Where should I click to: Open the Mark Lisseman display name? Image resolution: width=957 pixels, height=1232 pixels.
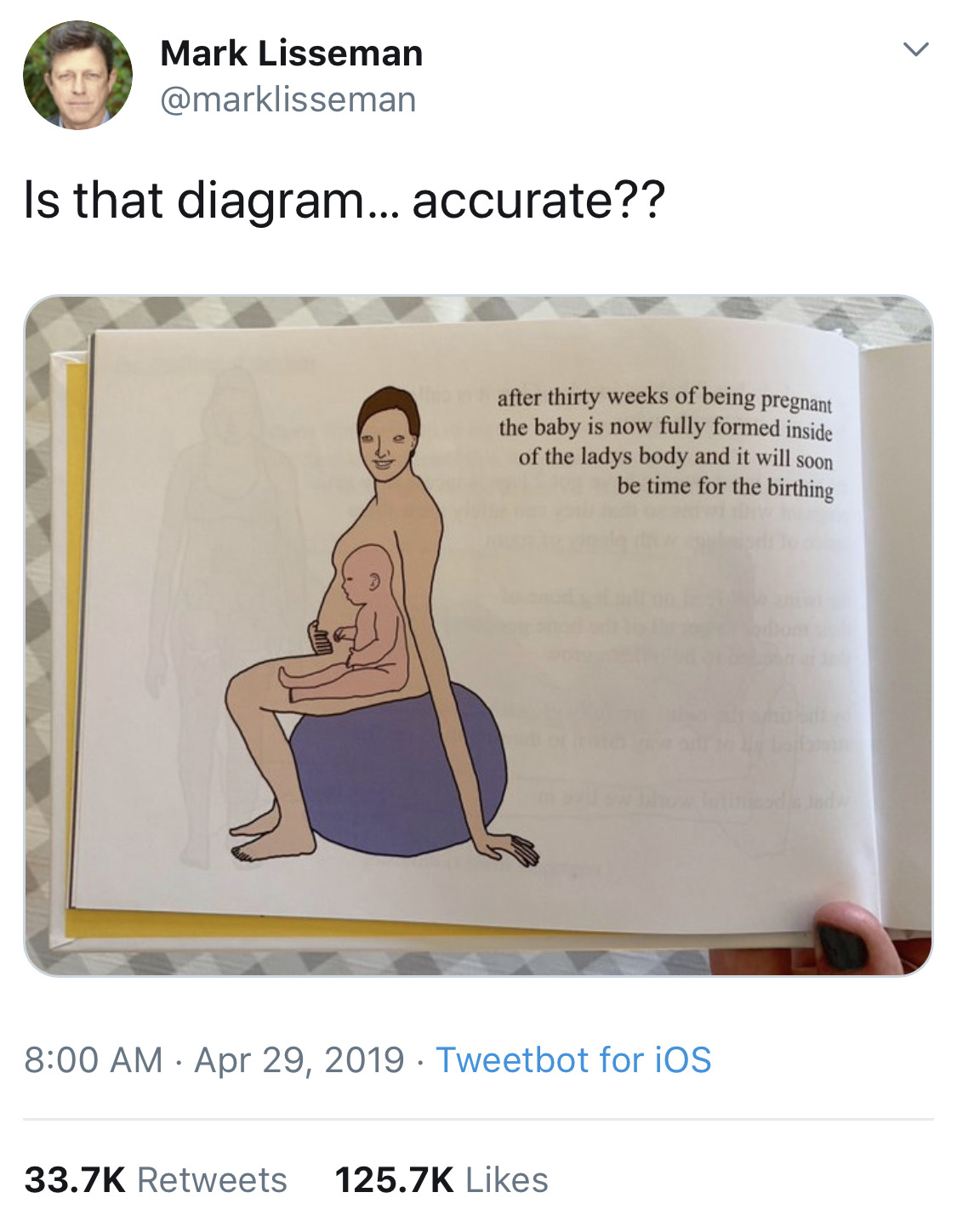[291, 54]
